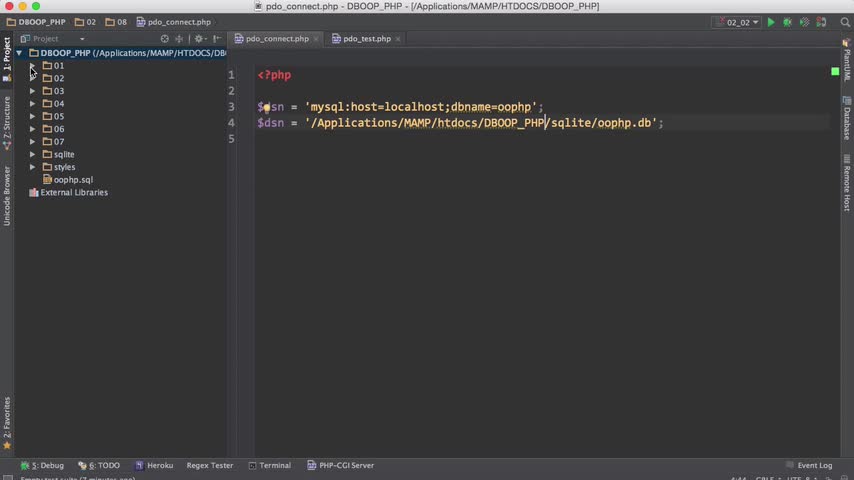854x480 pixels.
Task: Toggle the 1: Project tool window
Action: (x=7, y=59)
